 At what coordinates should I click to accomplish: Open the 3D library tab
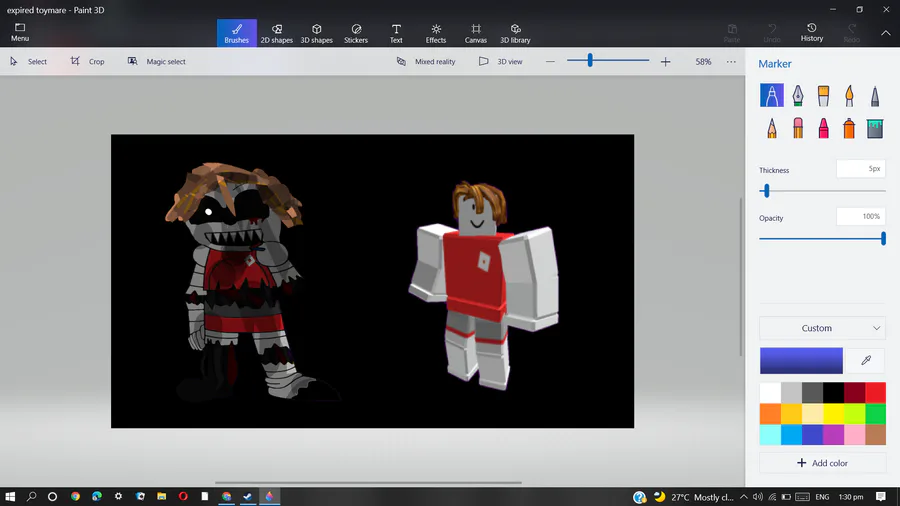click(515, 33)
